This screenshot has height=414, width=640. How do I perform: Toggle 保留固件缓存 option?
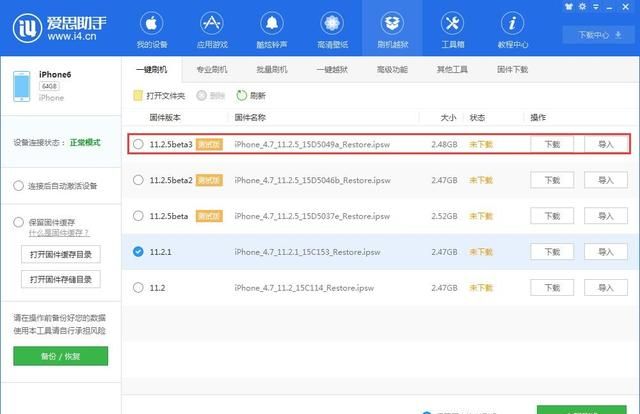click(18, 222)
